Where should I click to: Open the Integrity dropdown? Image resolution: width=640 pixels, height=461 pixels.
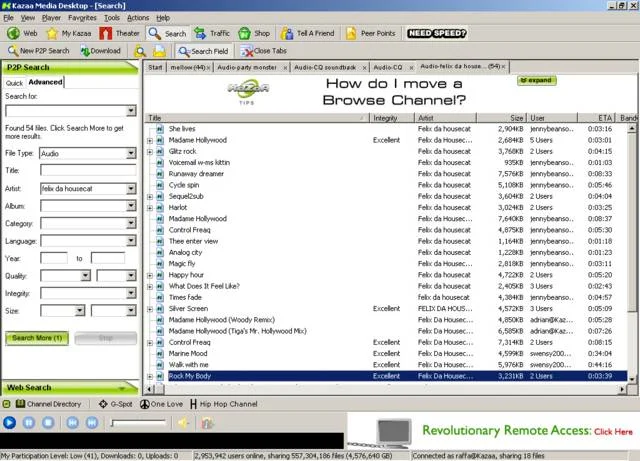(x=131, y=293)
